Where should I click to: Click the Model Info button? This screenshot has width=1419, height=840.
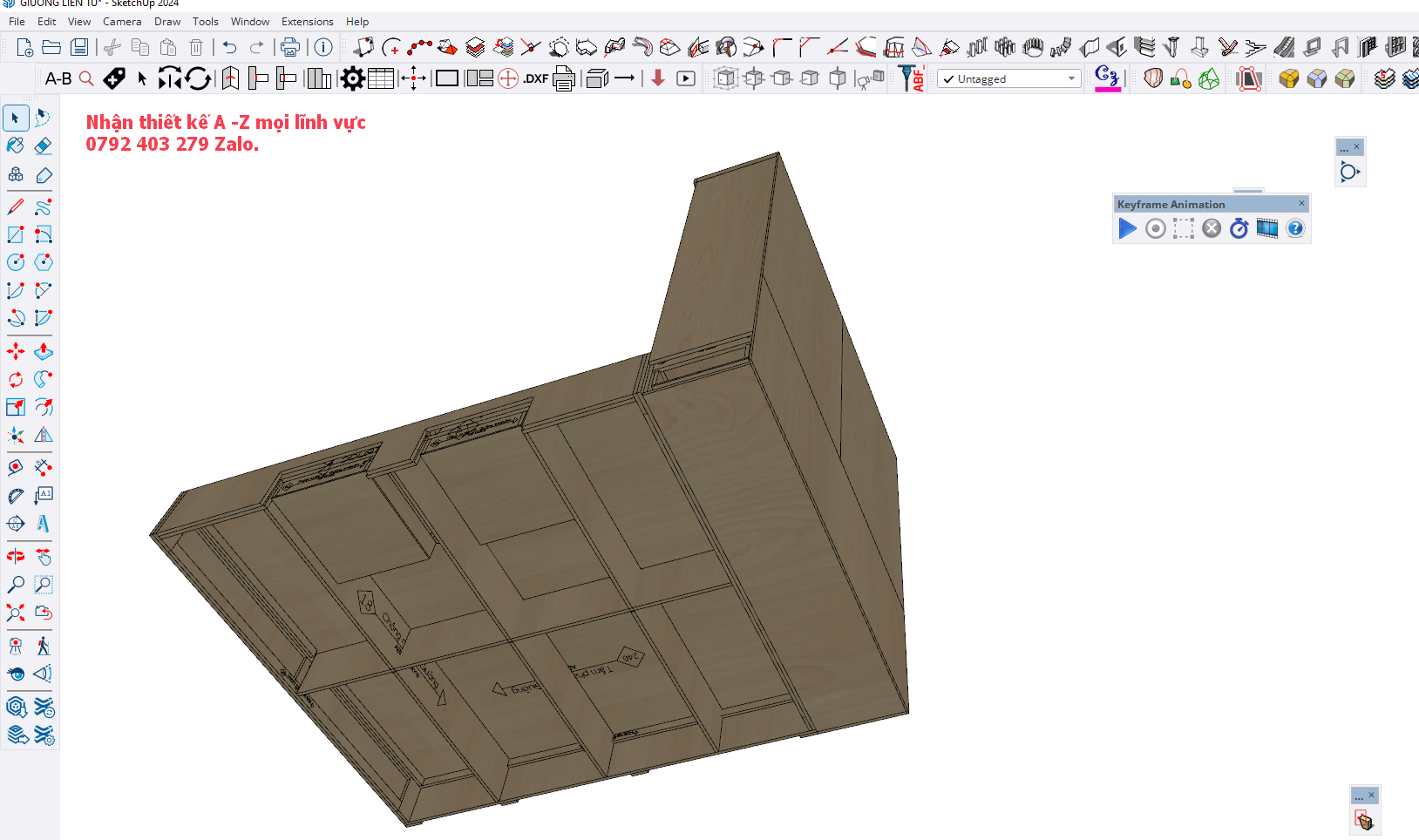click(323, 47)
